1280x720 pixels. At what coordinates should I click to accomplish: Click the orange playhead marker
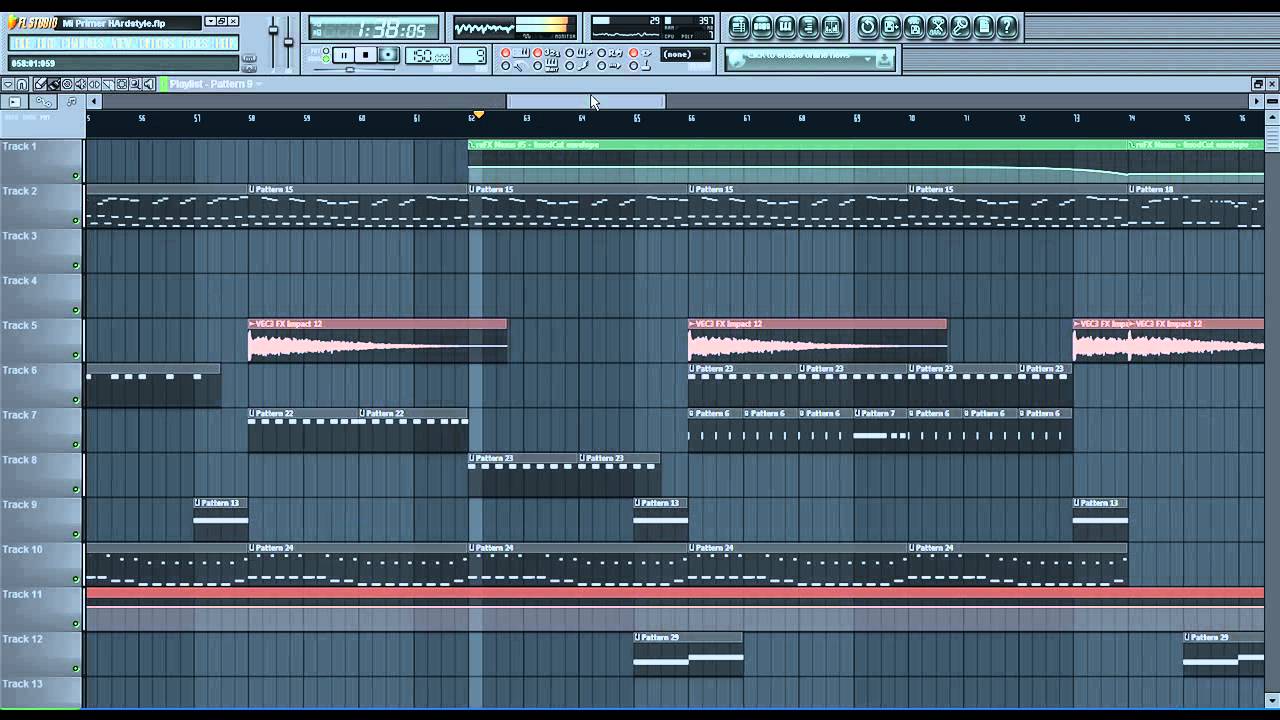point(479,115)
